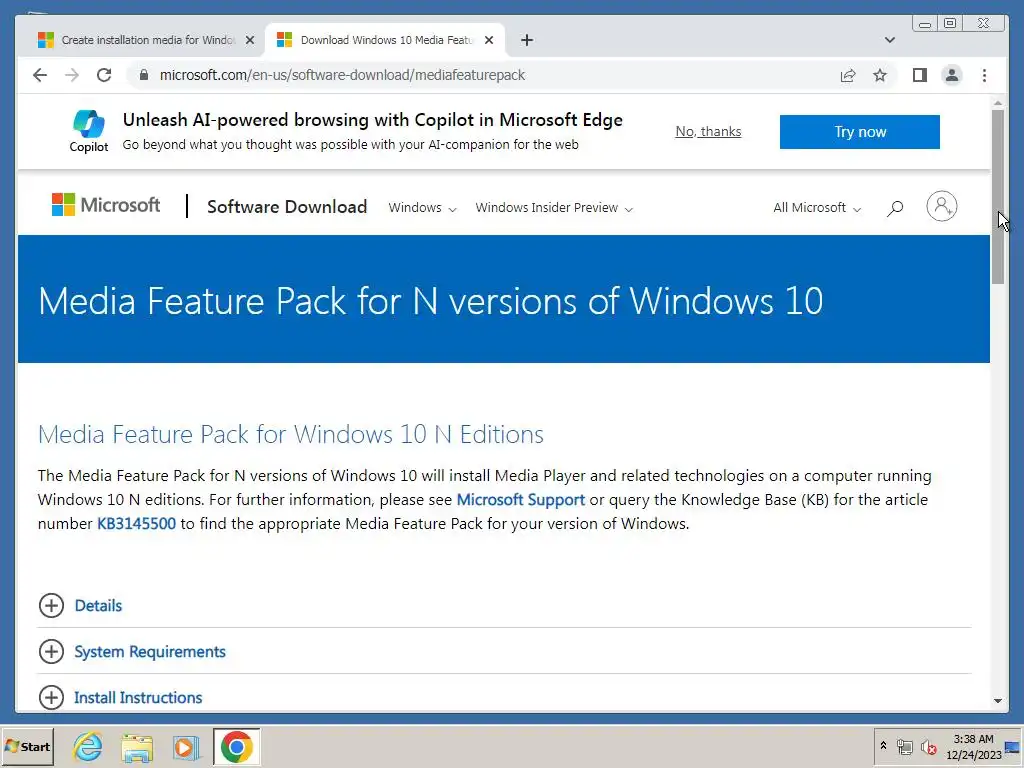Expand the System Requirements section

132,651
